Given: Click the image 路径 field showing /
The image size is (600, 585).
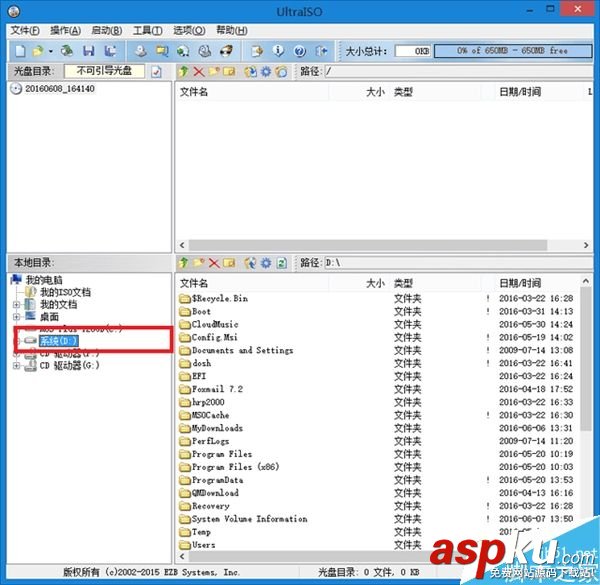Looking at the screenshot, I should point(458,71).
